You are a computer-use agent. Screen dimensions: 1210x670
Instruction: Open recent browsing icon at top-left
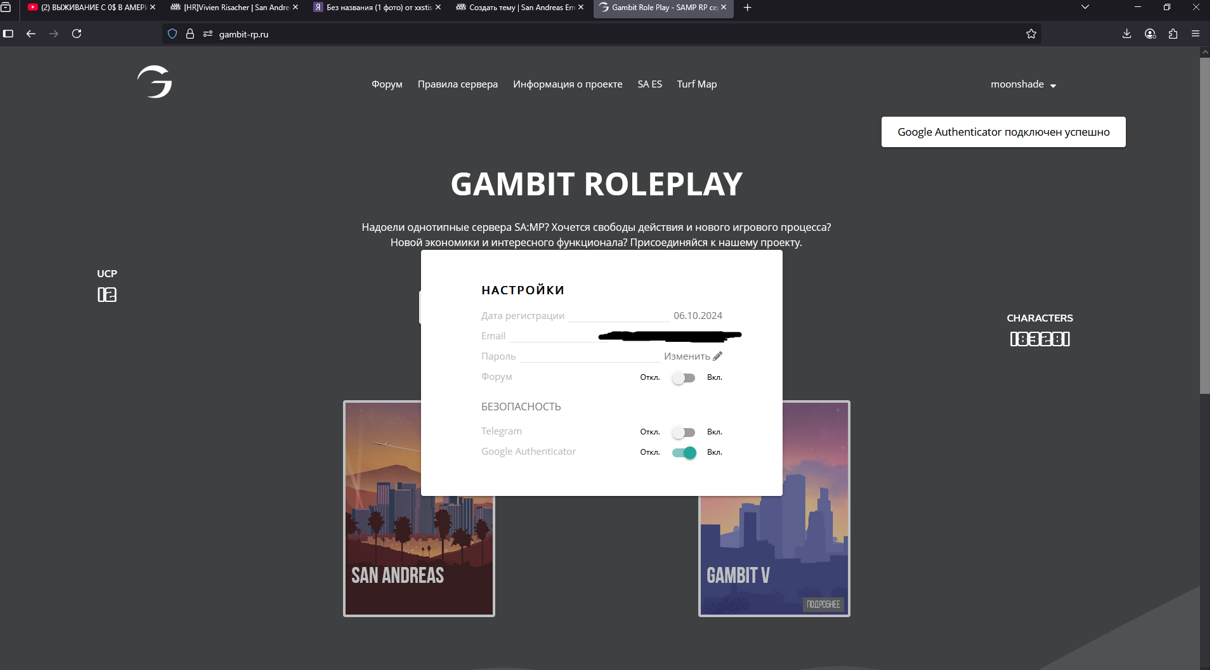(6, 7)
